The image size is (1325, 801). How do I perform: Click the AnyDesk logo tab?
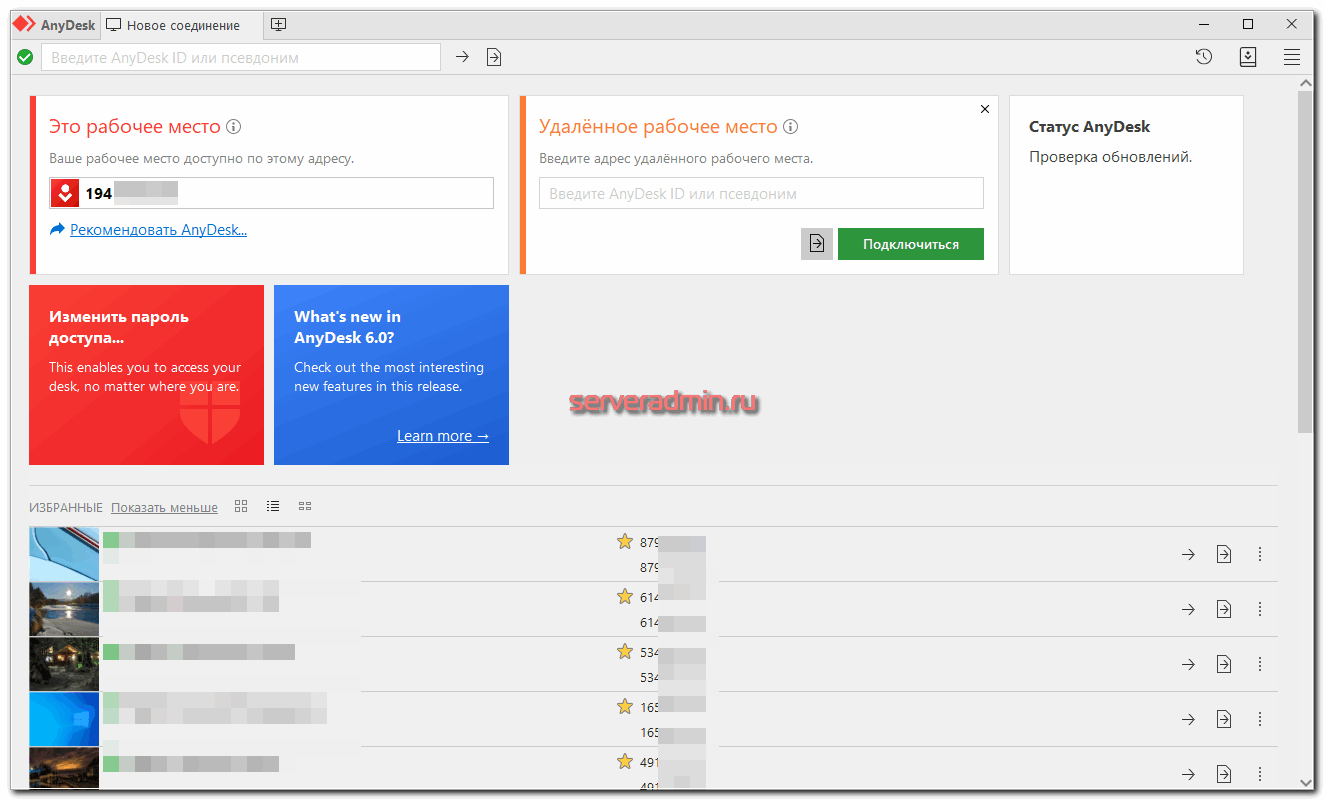coord(54,25)
